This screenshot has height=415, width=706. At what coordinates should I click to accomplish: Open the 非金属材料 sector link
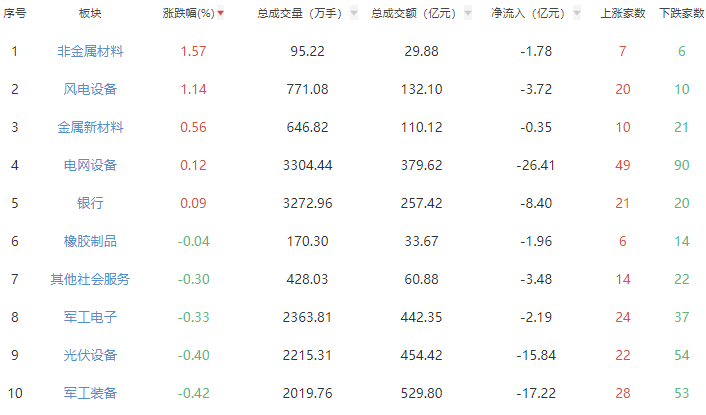pyautogui.click(x=90, y=51)
